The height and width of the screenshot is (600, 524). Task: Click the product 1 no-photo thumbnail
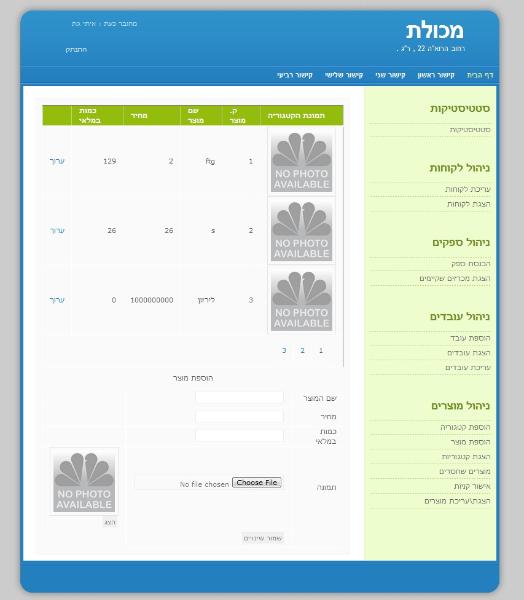(301, 161)
